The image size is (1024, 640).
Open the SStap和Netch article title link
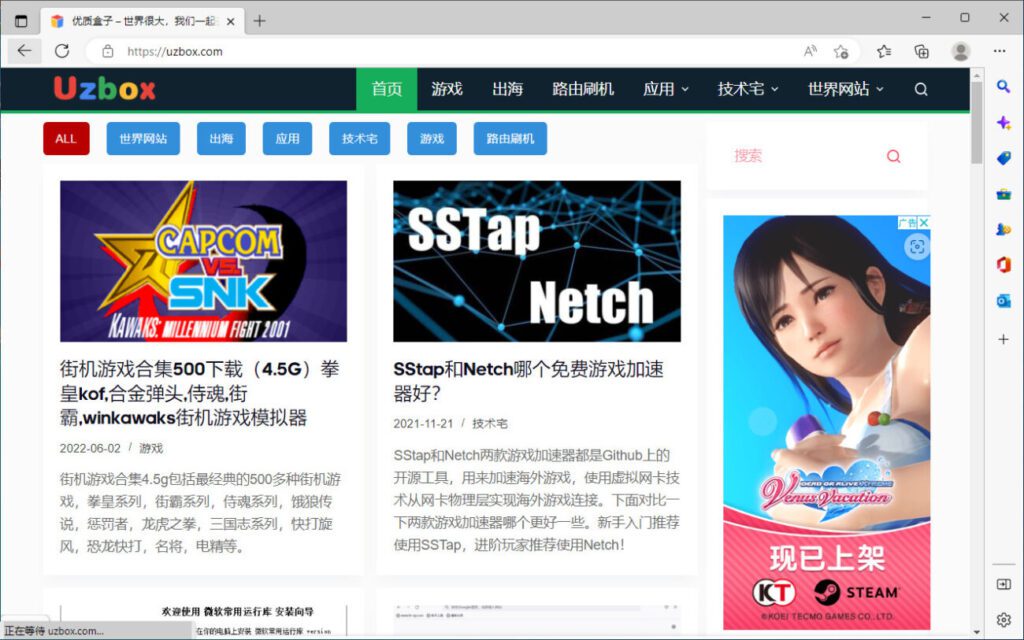tap(528, 381)
